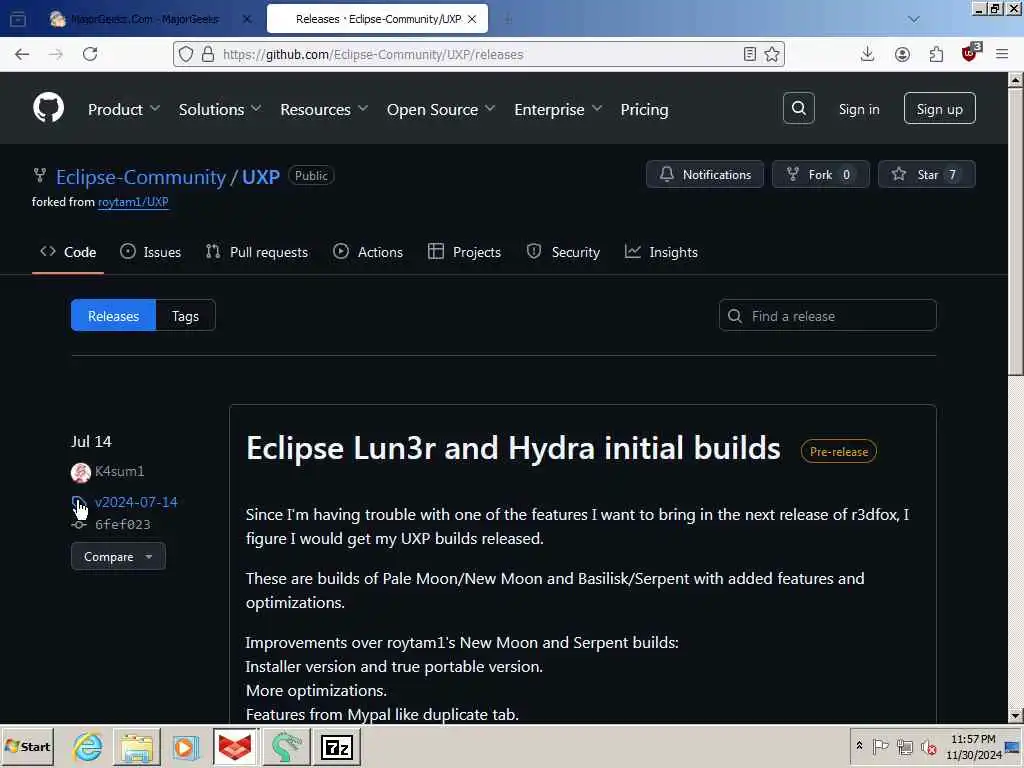
Task: Click the red fox browser taskbar icon
Action: (x=234, y=747)
